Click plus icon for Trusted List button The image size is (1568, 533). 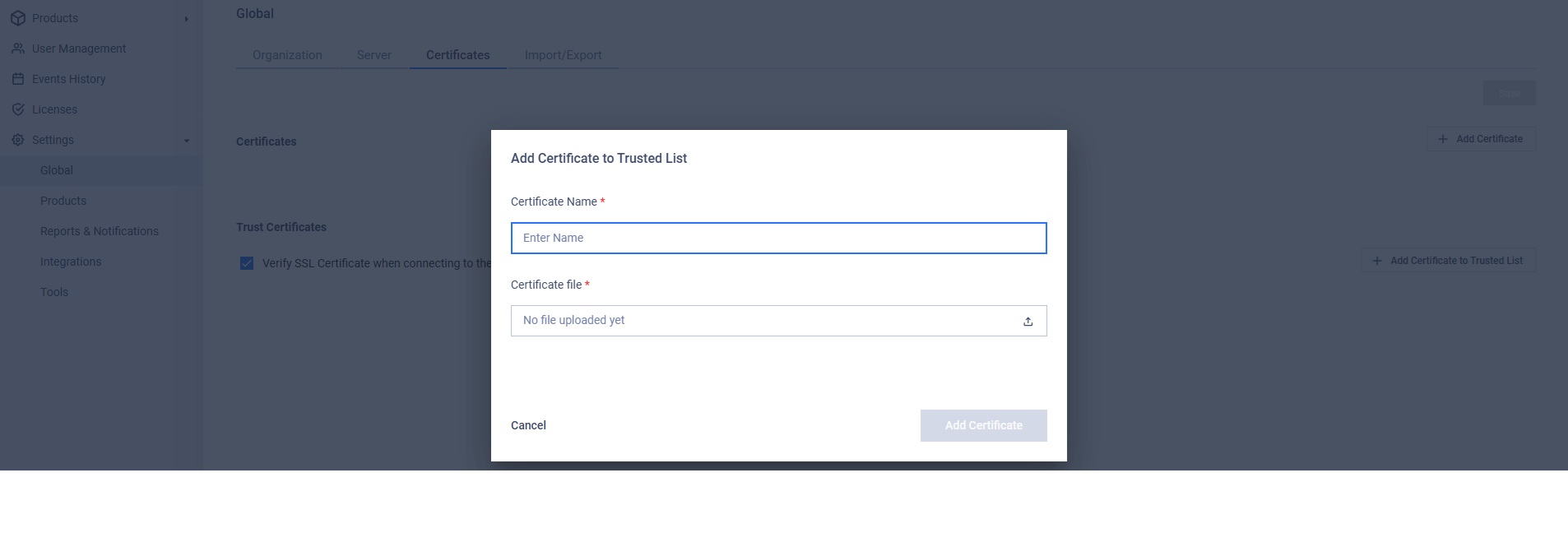pyautogui.click(x=1377, y=261)
